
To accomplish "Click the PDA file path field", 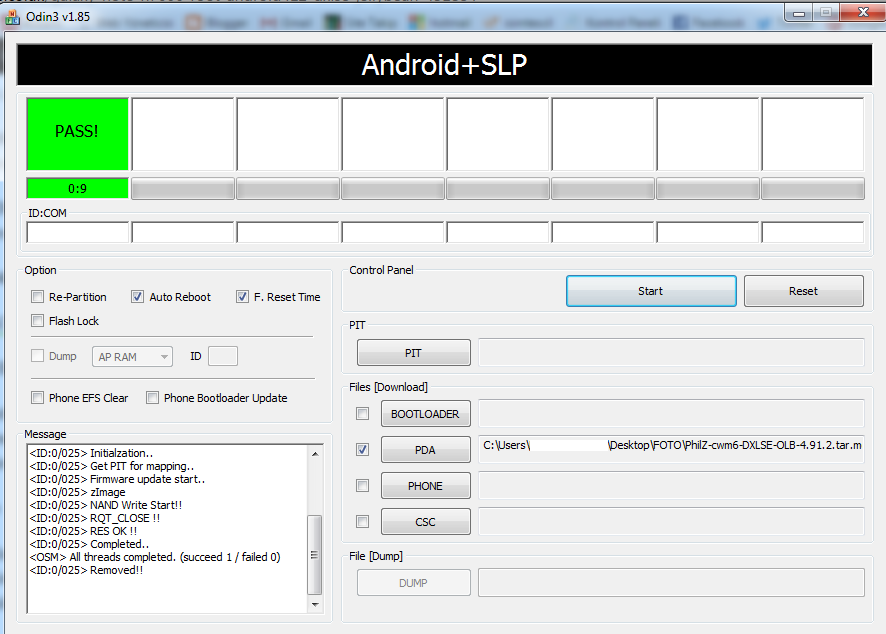I will click(x=671, y=450).
